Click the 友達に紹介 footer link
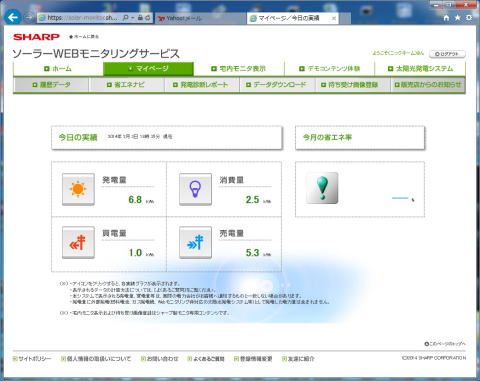Screen dimensions: 480x381 point(298,359)
